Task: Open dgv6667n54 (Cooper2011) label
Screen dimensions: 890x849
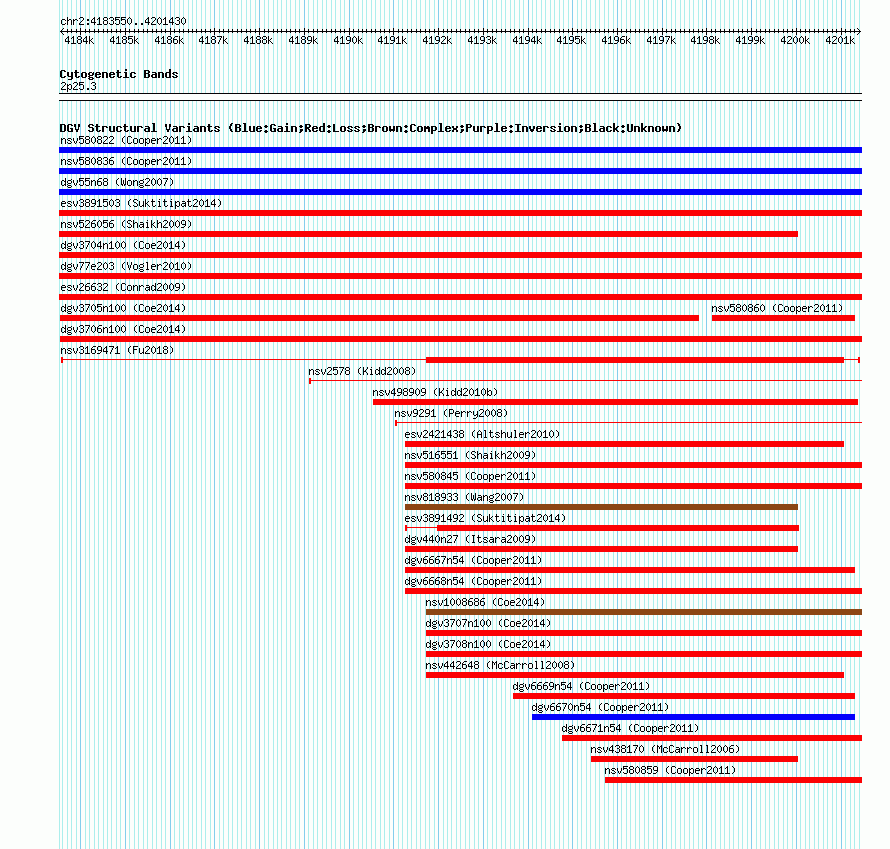Action: tap(473, 560)
